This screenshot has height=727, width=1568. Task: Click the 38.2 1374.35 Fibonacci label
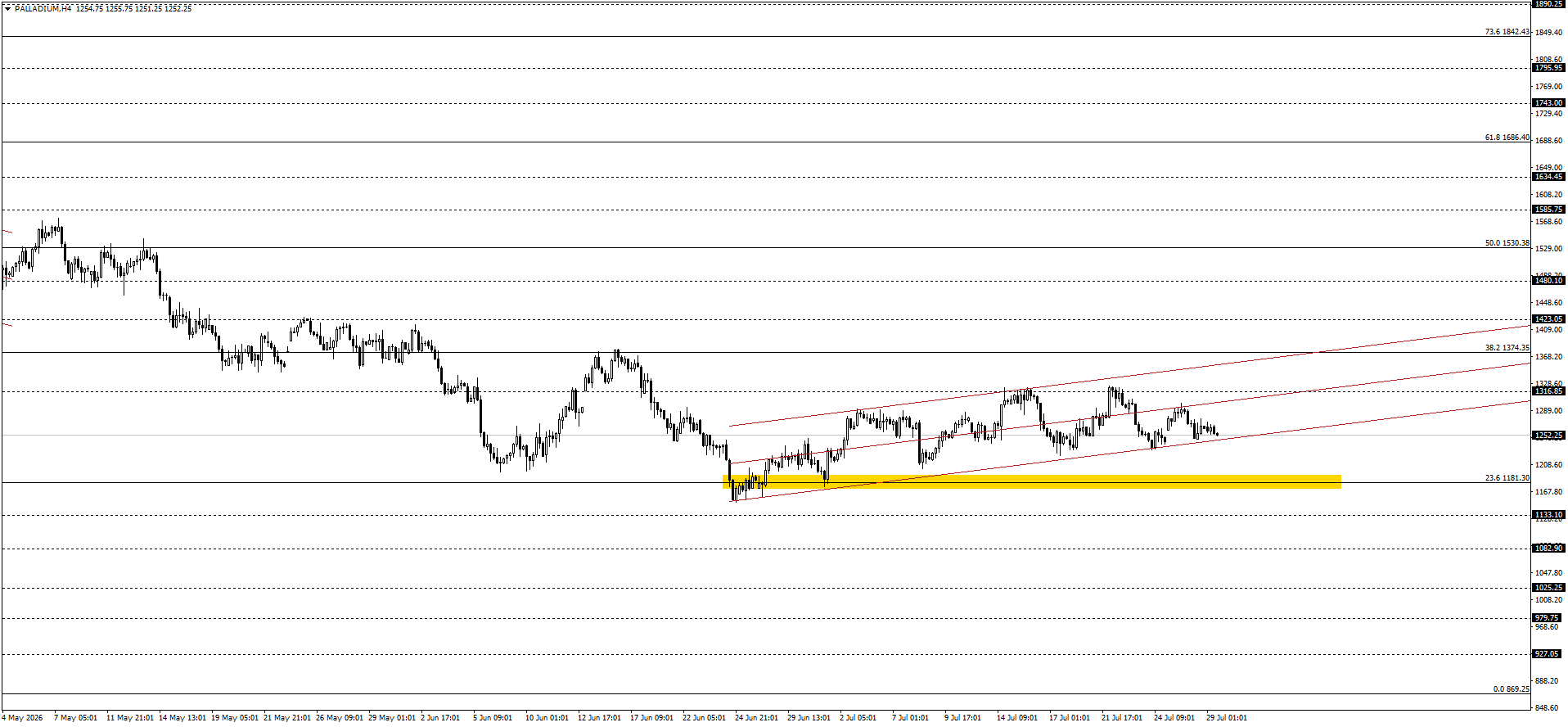[x=1507, y=348]
